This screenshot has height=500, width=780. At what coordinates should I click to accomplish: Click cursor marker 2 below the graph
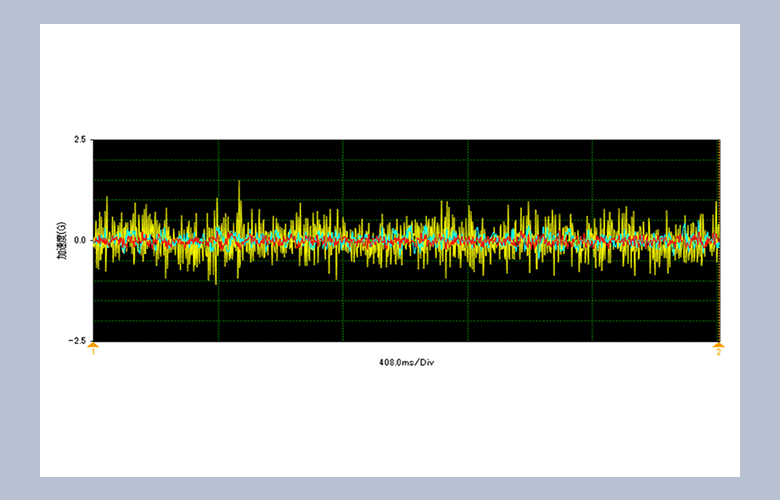(x=718, y=349)
